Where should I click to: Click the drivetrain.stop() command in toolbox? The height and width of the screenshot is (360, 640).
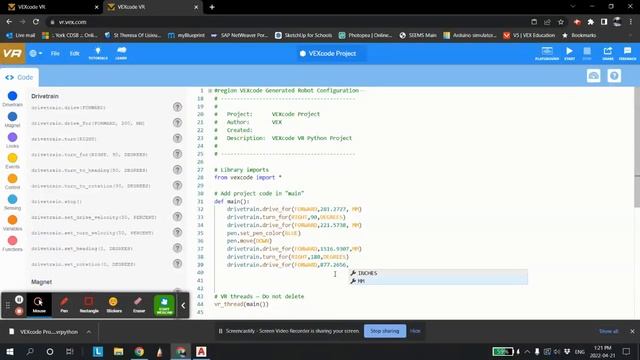click(x=57, y=201)
